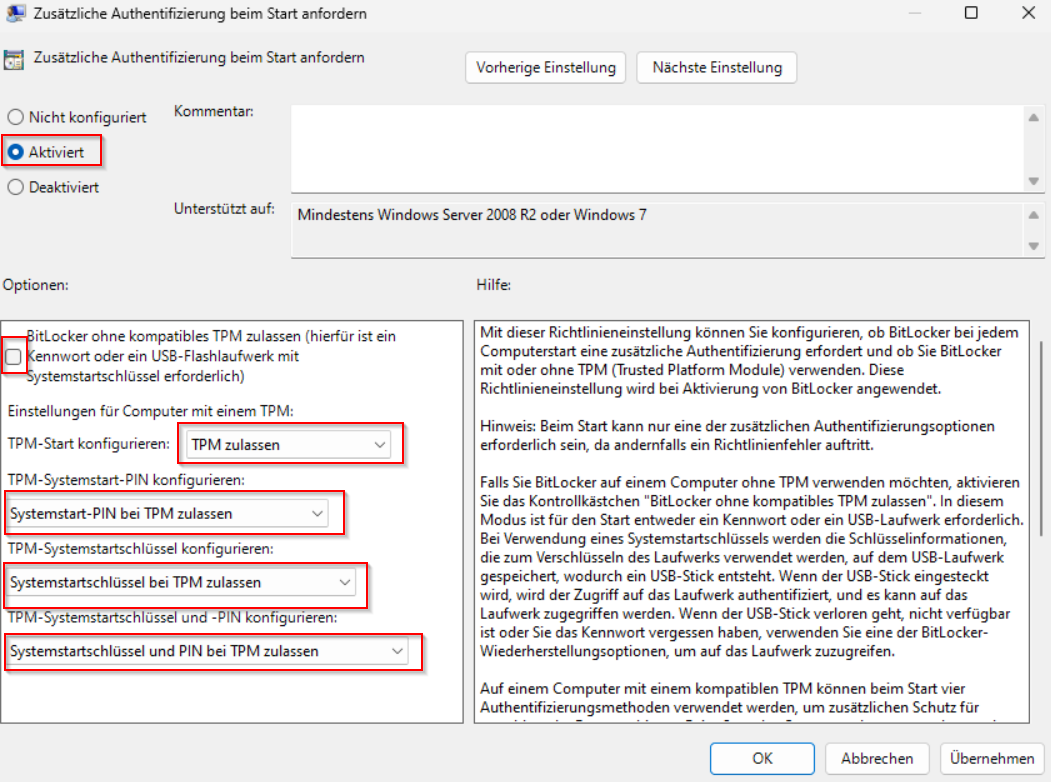Image resolution: width=1051 pixels, height=782 pixels.
Task: Click the help paragraph starting 'Hinweis: Beim Start'
Action: 737,436
